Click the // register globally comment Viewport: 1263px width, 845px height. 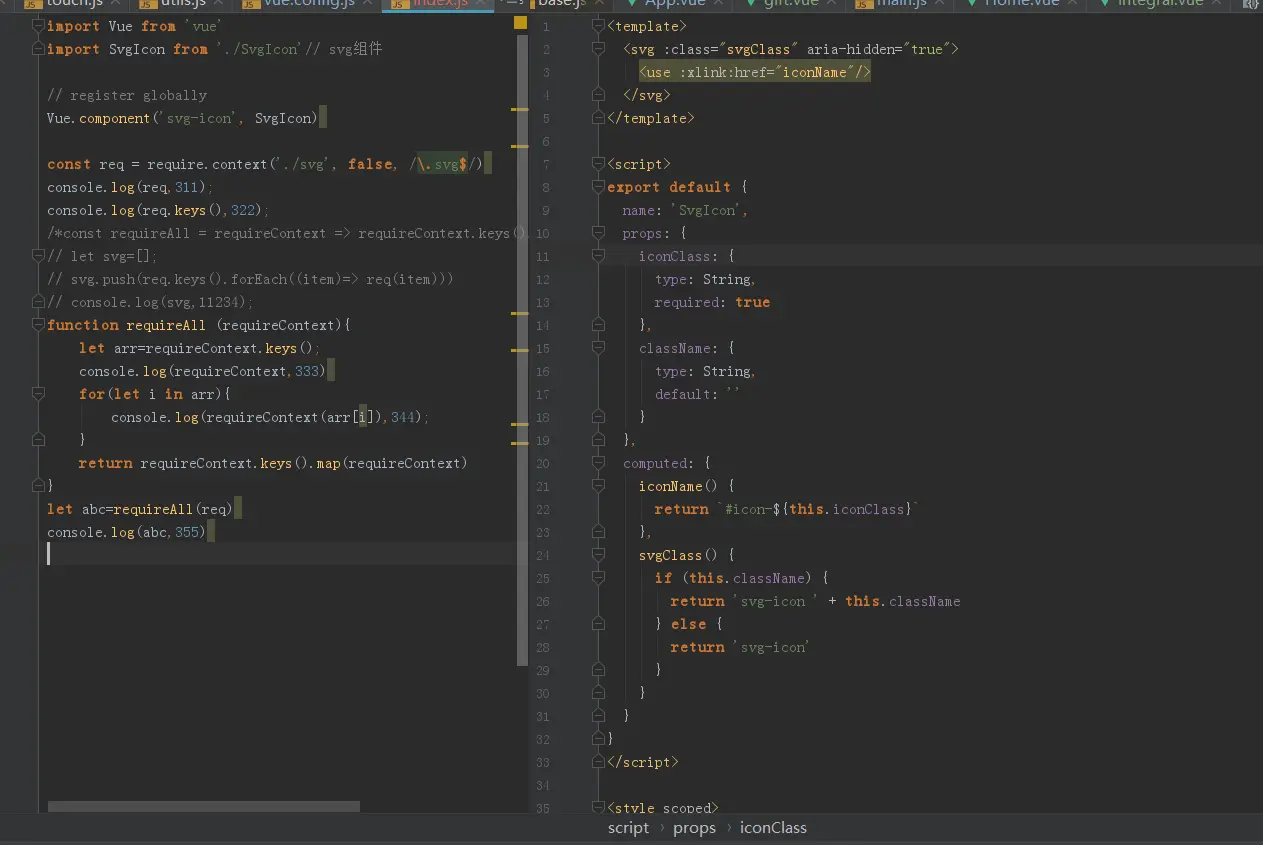(127, 95)
